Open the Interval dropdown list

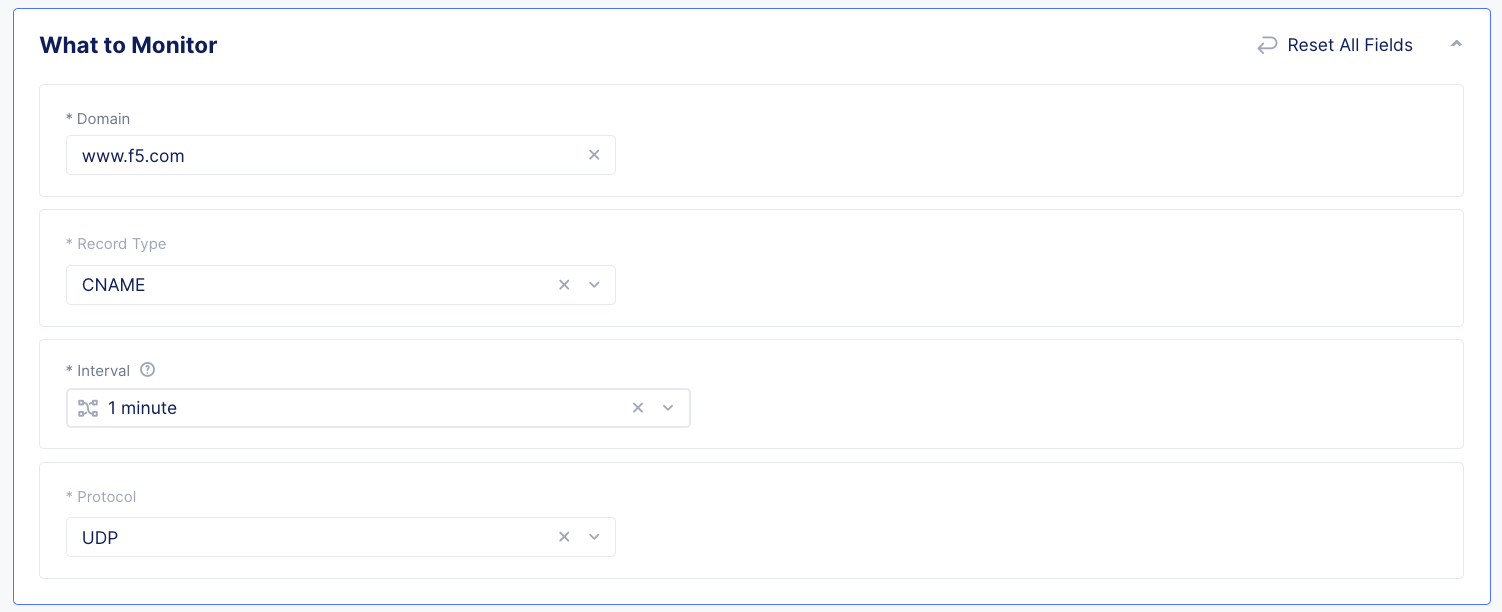point(668,408)
